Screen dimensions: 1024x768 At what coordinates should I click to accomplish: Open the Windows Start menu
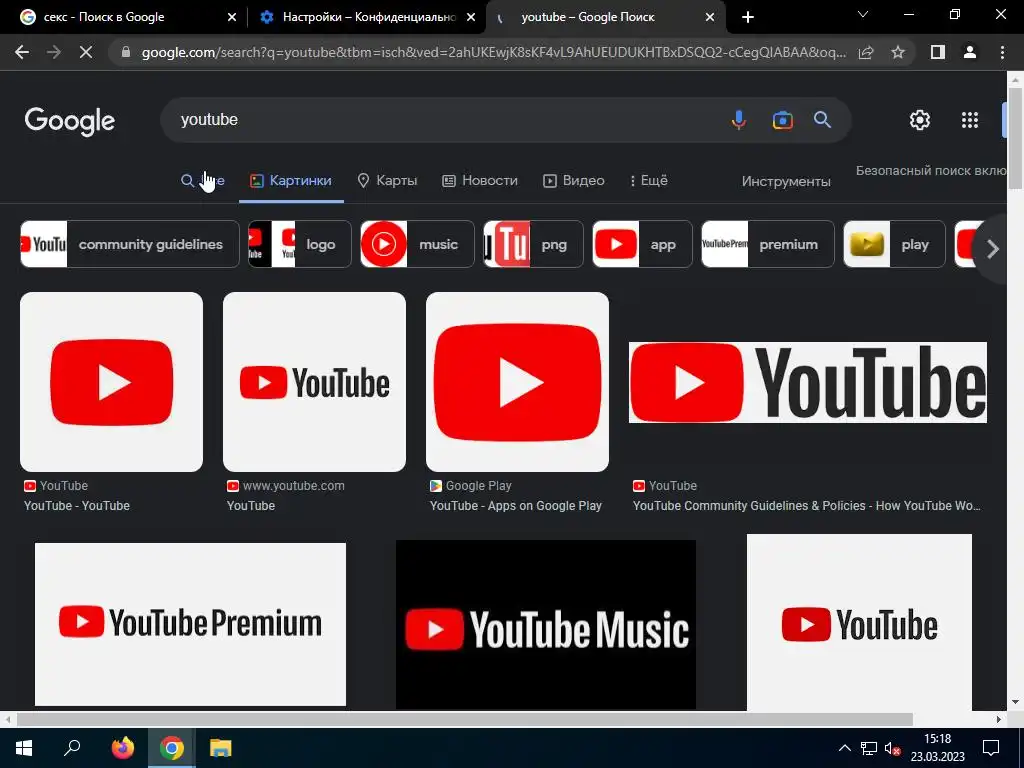point(24,748)
